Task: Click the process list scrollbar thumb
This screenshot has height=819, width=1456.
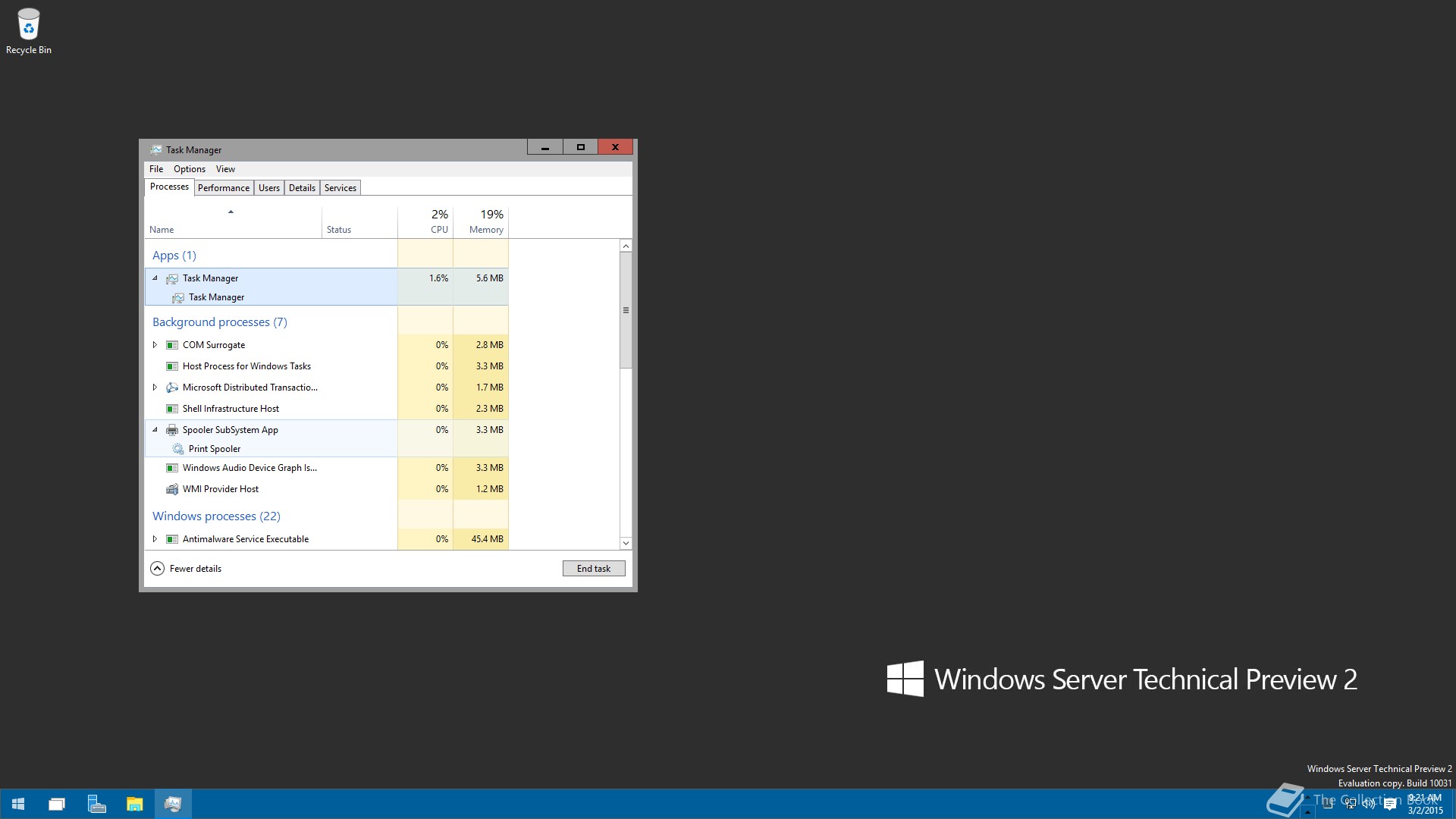Action: [x=626, y=310]
